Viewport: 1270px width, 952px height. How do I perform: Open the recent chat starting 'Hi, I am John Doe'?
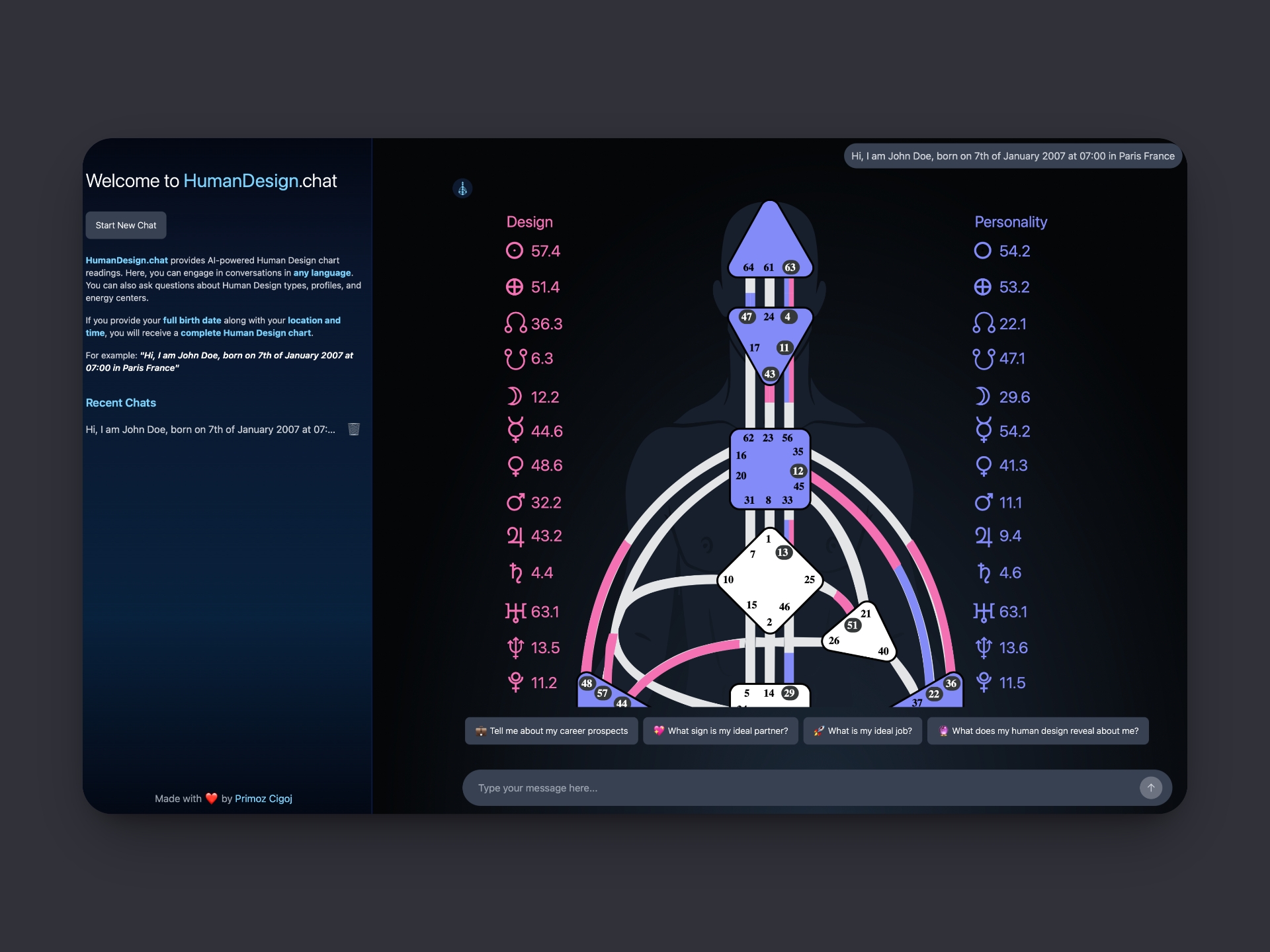tap(210, 429)
